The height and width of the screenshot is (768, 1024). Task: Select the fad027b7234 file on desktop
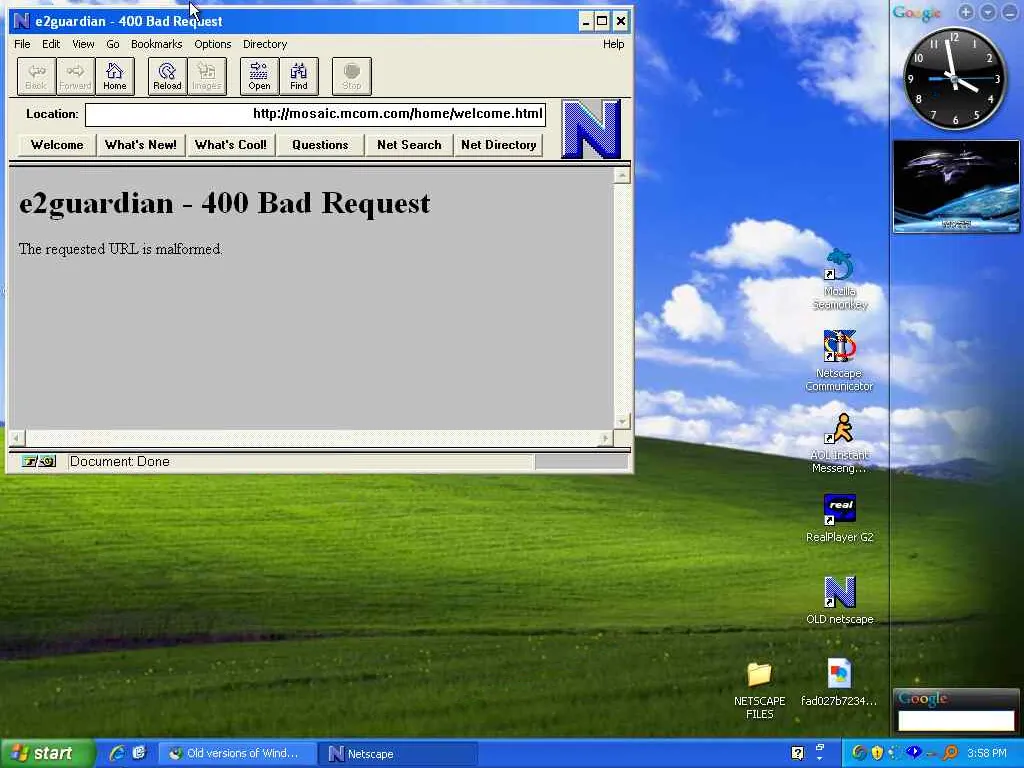coord(839,682)
